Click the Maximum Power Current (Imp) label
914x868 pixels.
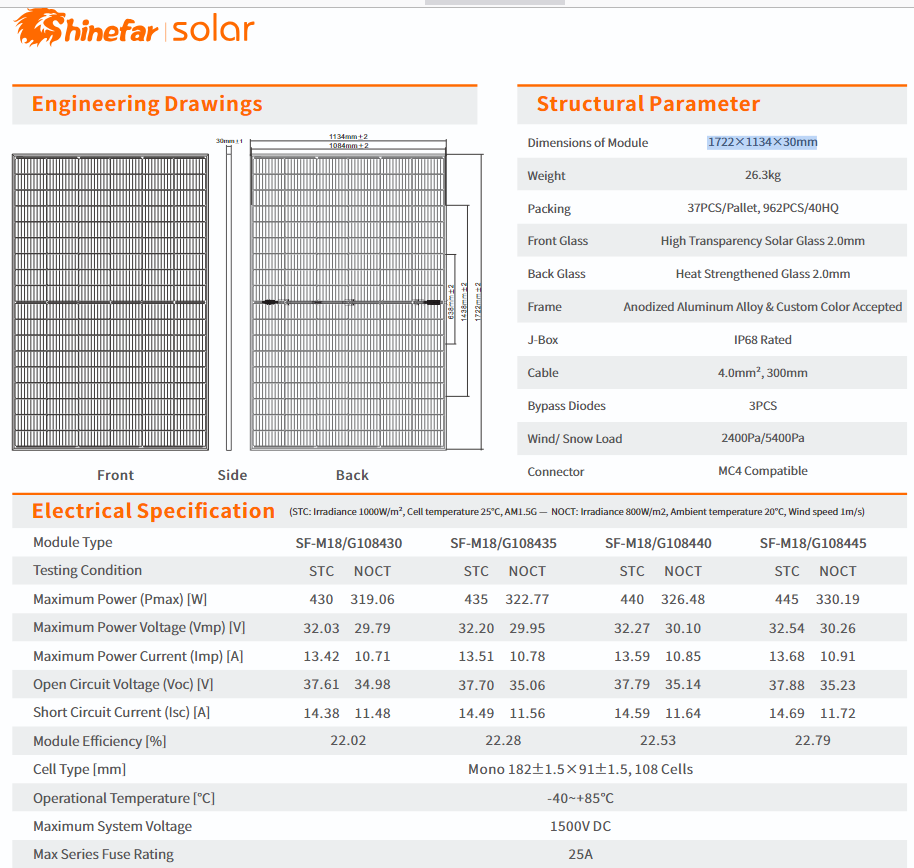(x=138, y=656)
